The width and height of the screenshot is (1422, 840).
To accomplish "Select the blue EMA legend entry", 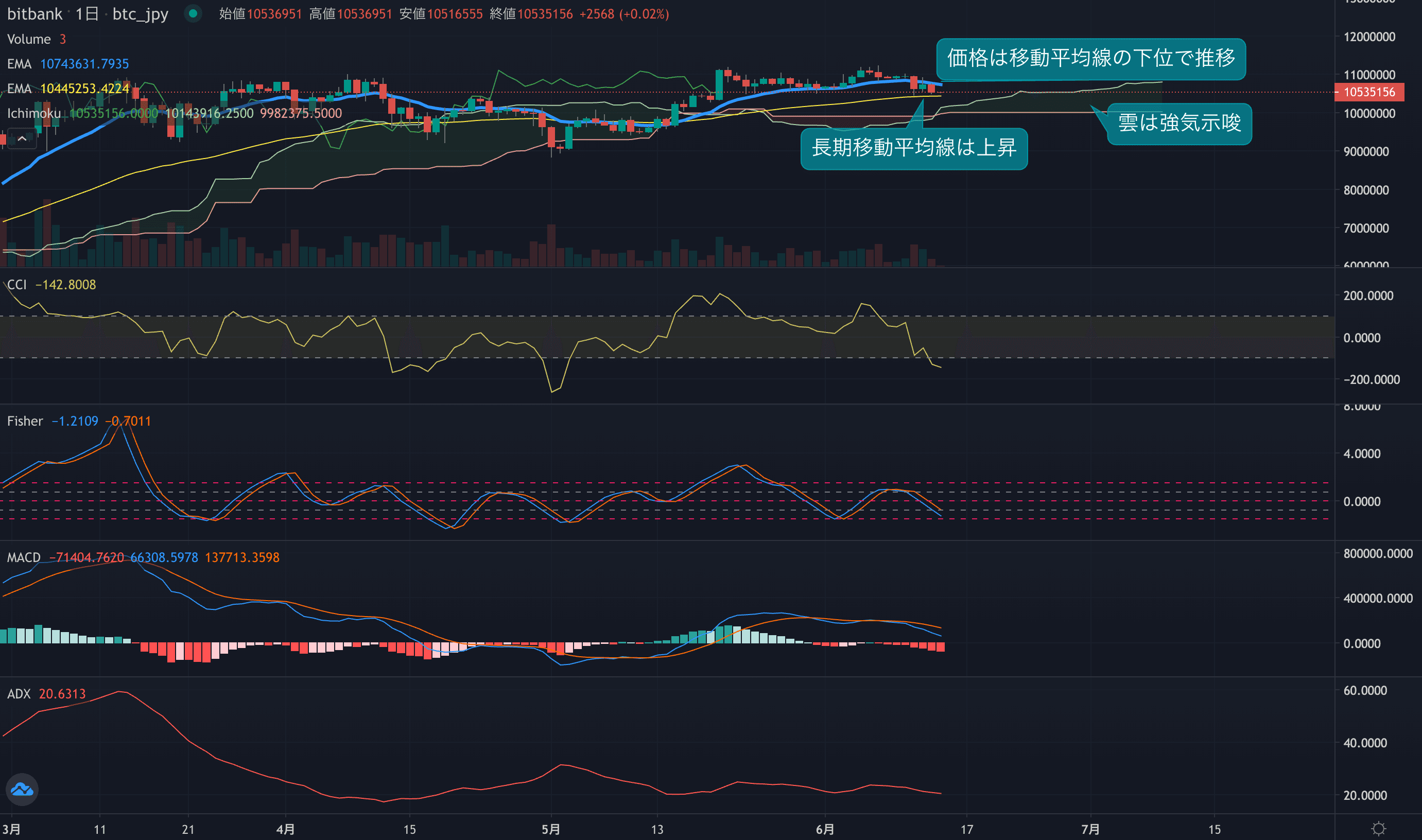I will [x=19, y=64].
